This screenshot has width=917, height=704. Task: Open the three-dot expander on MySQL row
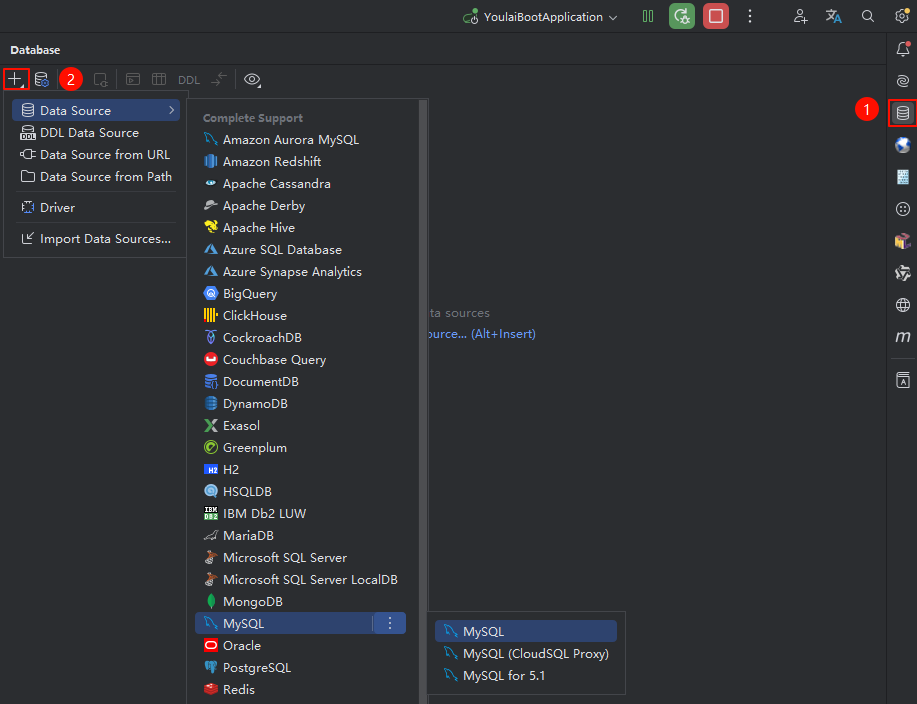390,623
